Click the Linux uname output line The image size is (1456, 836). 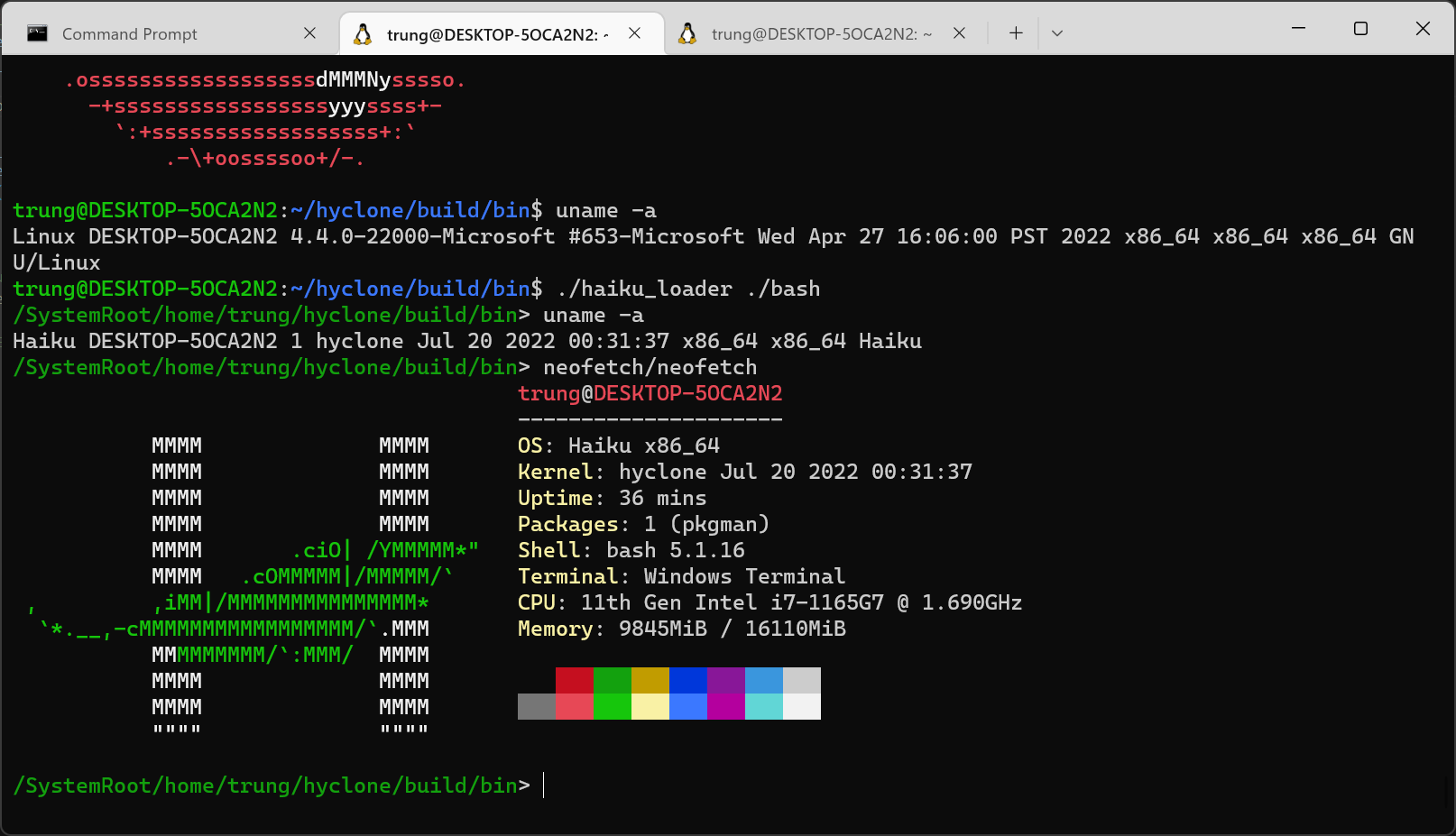[x=714, y=249]
